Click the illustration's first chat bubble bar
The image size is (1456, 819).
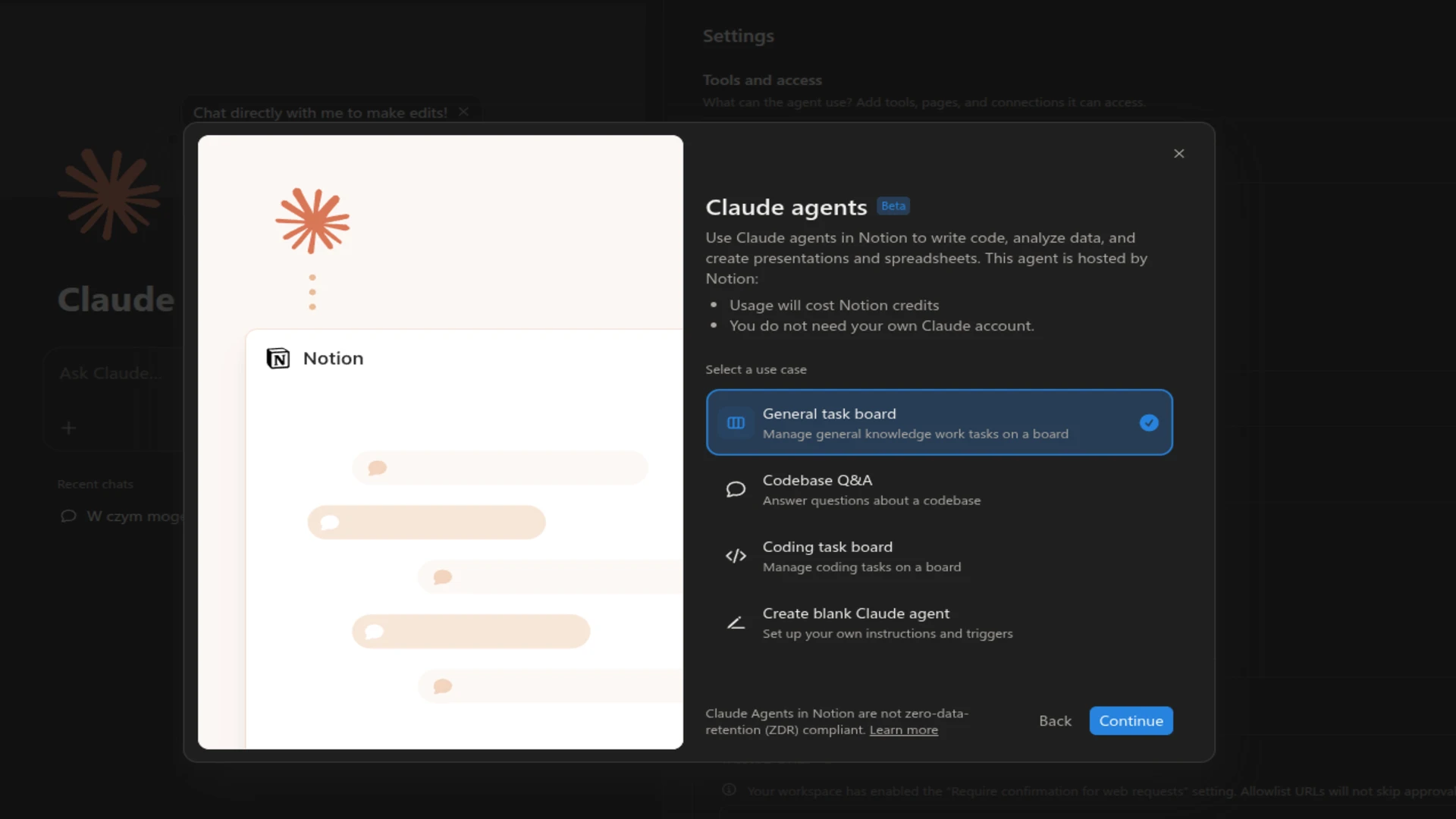pyautogui.click(x=500, y=468)
